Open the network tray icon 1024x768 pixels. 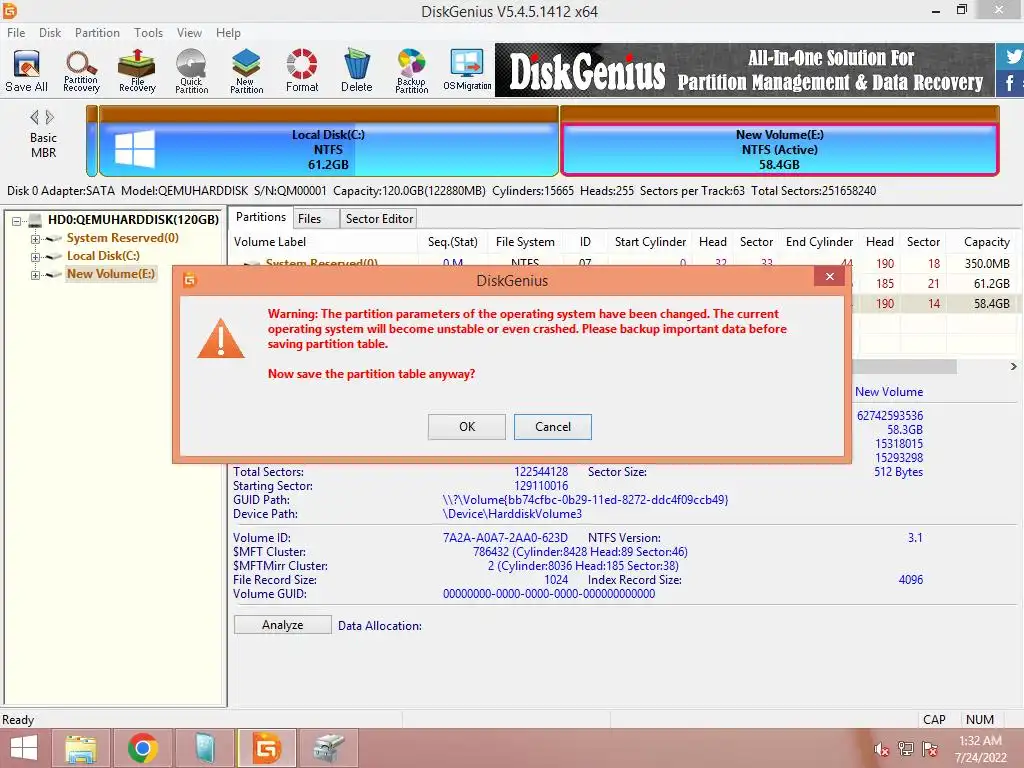click(x=905, y=749)
